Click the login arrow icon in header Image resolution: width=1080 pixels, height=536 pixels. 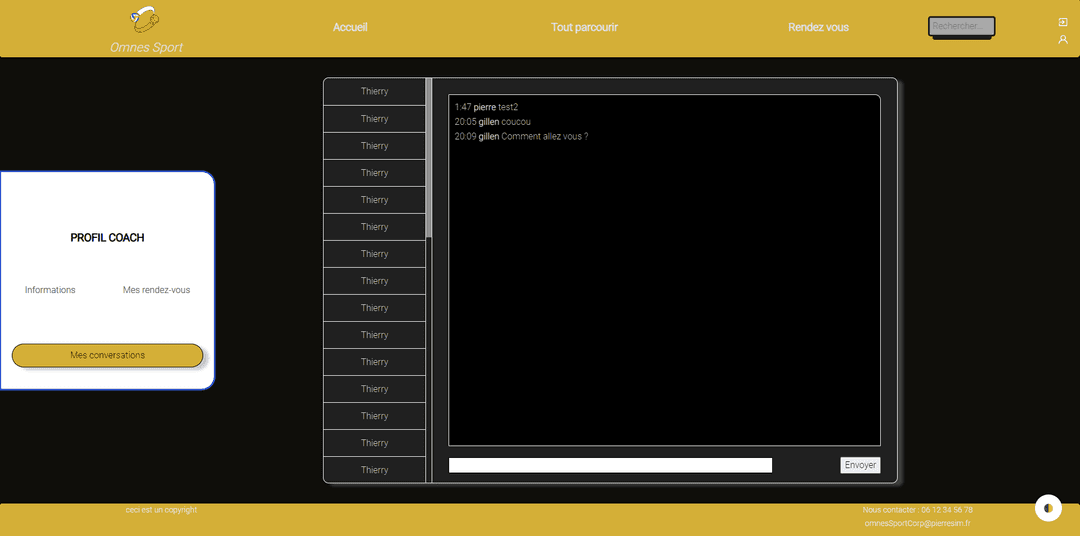pyautogui.click(x=1063, y=22)
